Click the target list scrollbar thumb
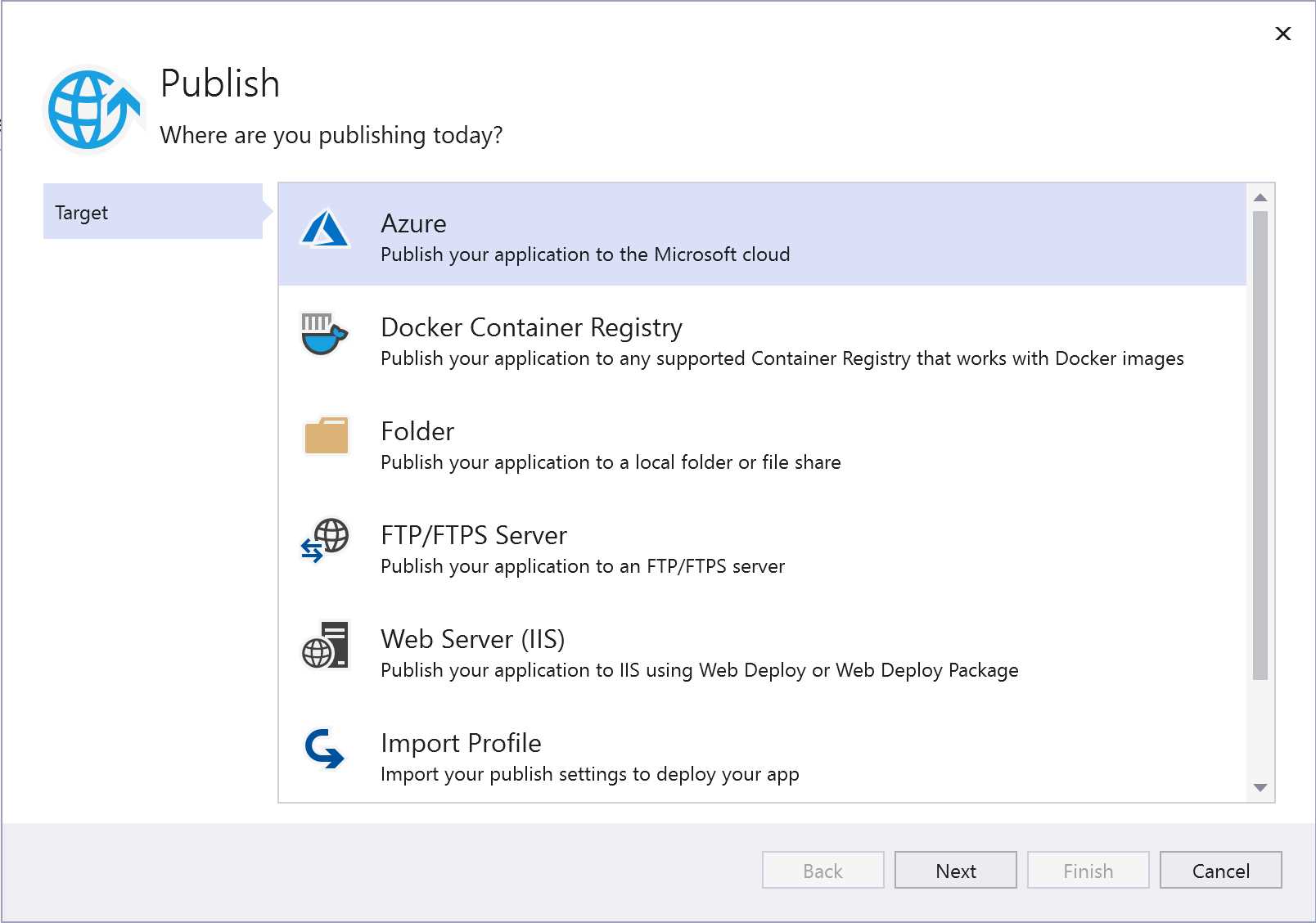 (1260, 445)
